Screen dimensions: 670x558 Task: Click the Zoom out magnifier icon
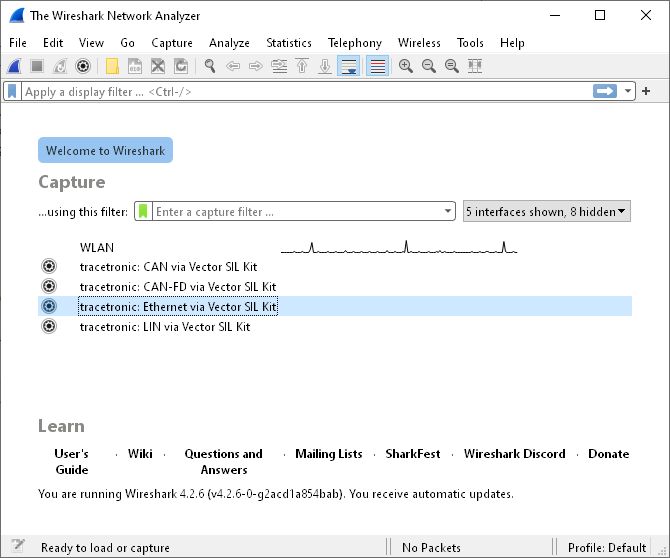429,66
